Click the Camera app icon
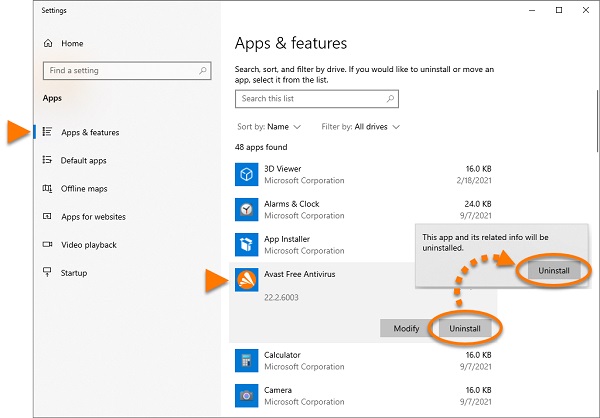The image size is (600, 418). click(246, 395)
